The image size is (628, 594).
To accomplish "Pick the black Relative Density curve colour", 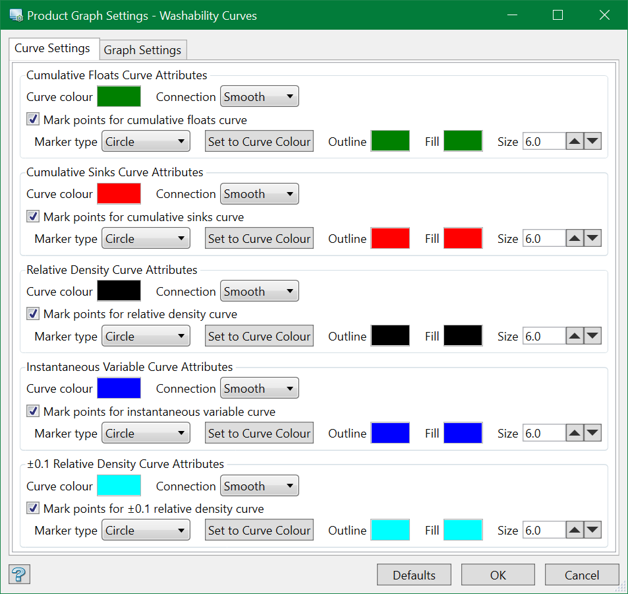I will (x=119, y=291).
